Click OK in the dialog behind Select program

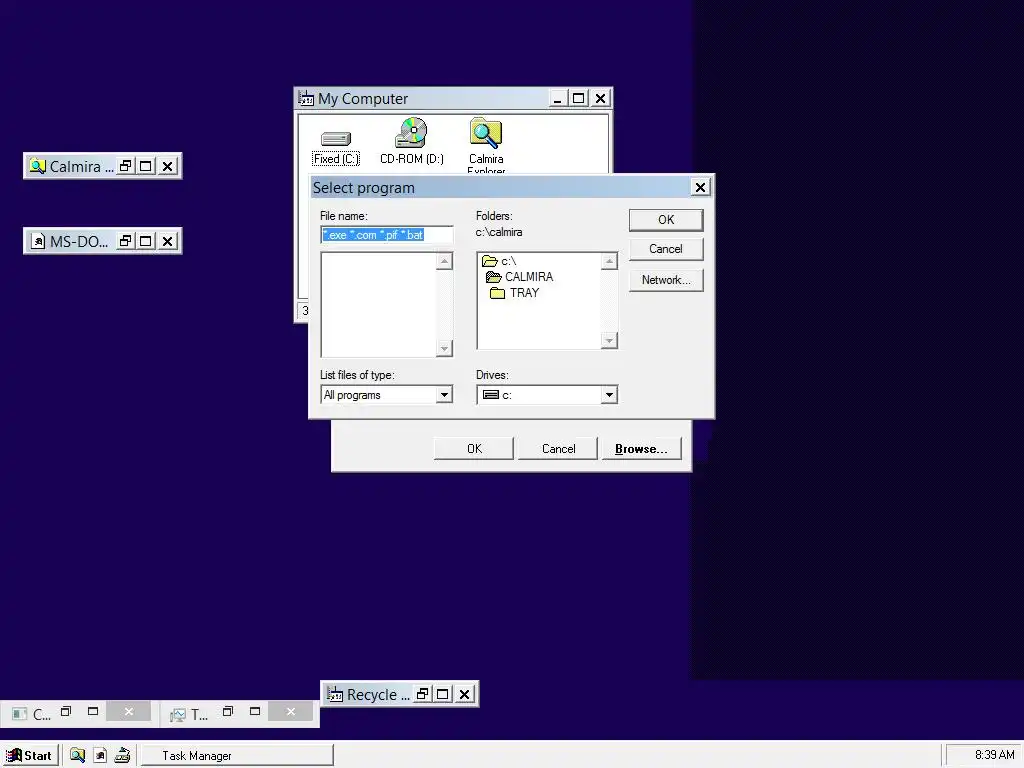[x=474, y=449]
